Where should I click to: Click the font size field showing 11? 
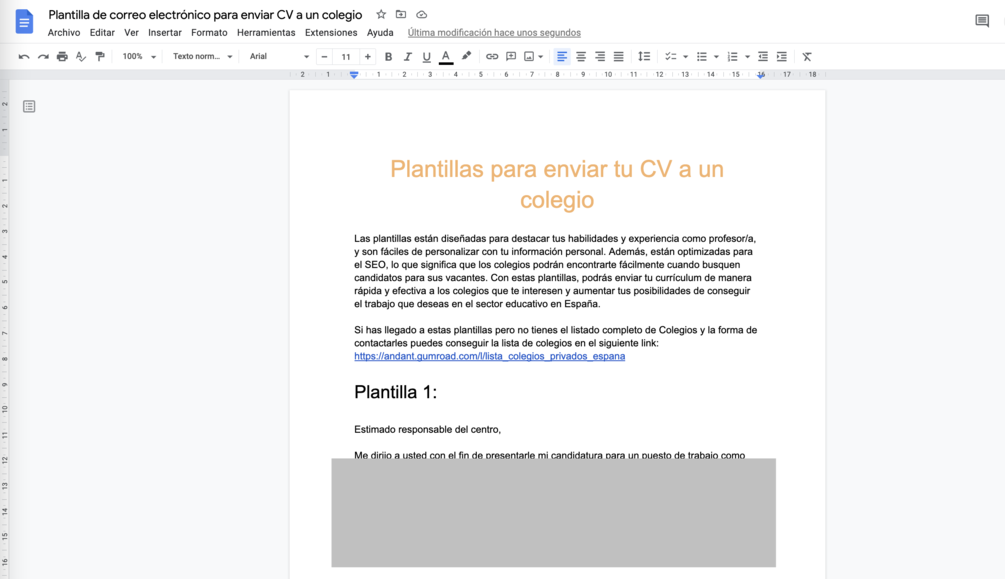[346, 56]
